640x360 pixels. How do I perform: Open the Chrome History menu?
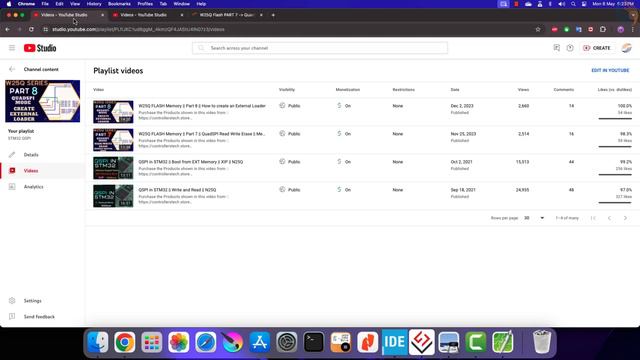point(94,4)
